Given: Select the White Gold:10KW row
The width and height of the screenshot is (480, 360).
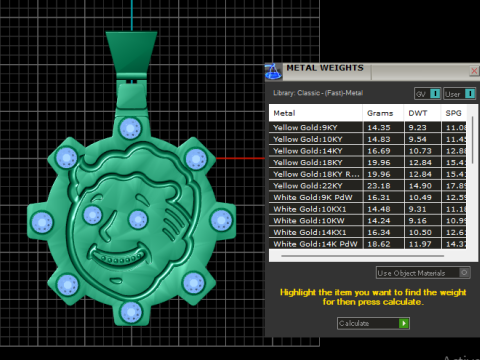Looking at the screenshot, I should [368, 220].
